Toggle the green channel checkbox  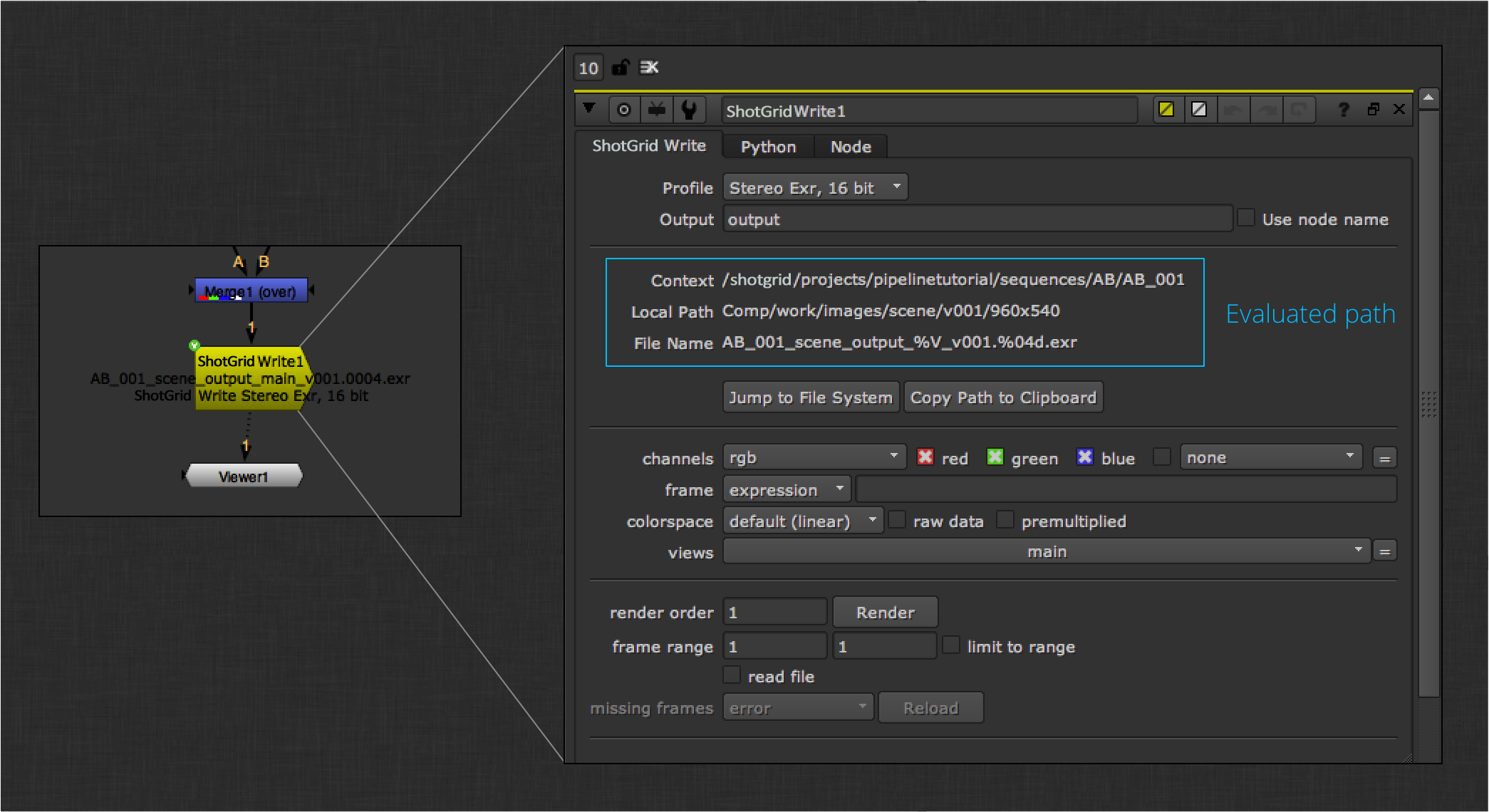pos(995,457)
